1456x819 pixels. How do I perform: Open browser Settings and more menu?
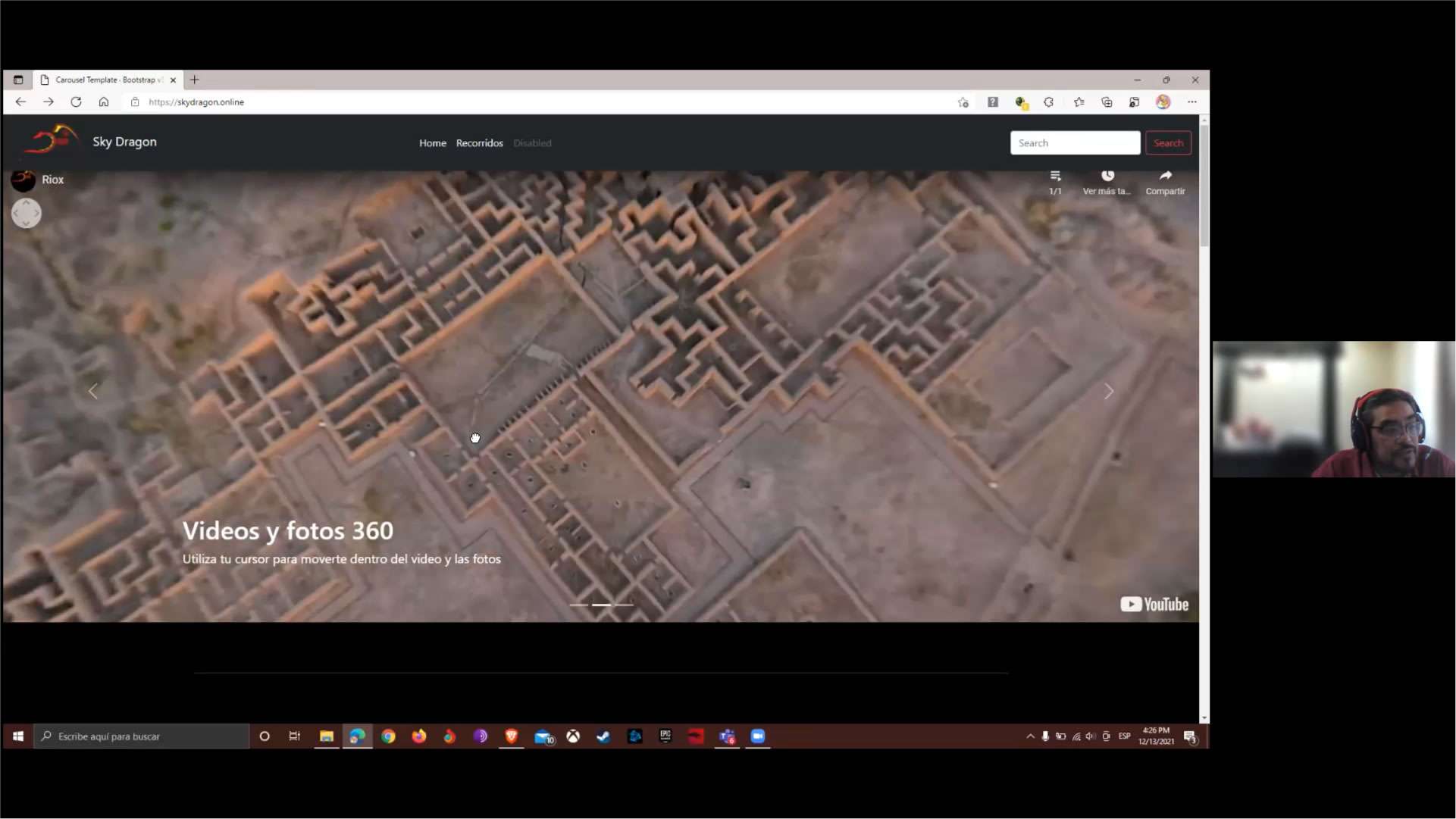[1192, 102]
